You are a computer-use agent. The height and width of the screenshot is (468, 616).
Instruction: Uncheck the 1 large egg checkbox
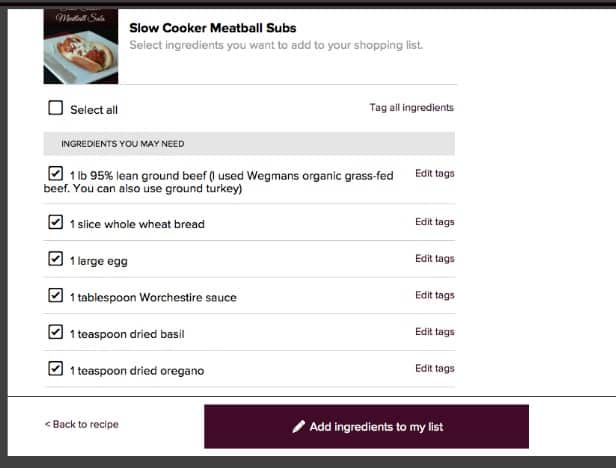(x=55, y=259)
